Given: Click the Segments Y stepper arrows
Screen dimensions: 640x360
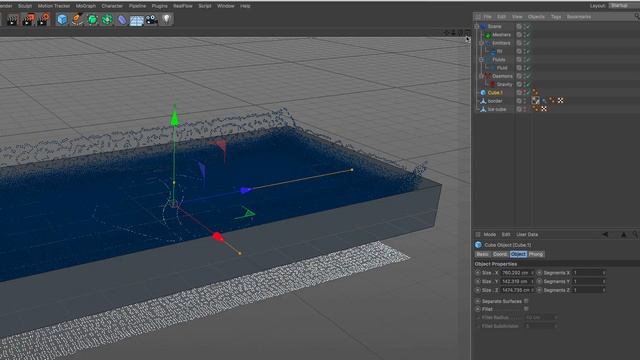Looking at the screenshot, I should tap(604, 282).
